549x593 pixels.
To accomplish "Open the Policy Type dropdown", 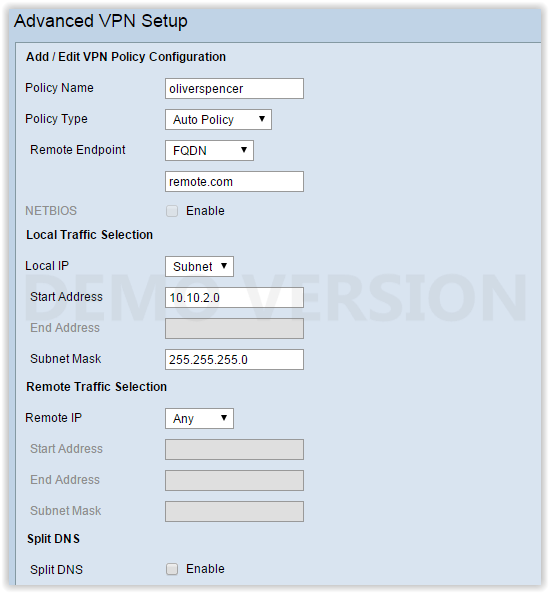I will pos(218,120).
